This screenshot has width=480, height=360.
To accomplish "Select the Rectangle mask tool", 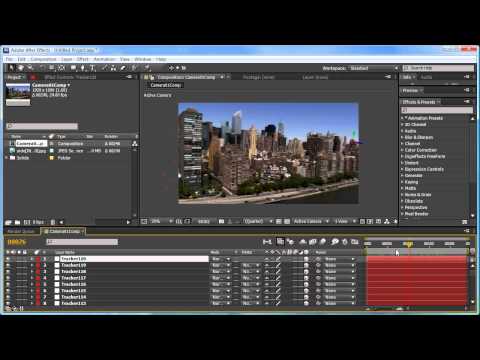I will [x=73, y=68].
